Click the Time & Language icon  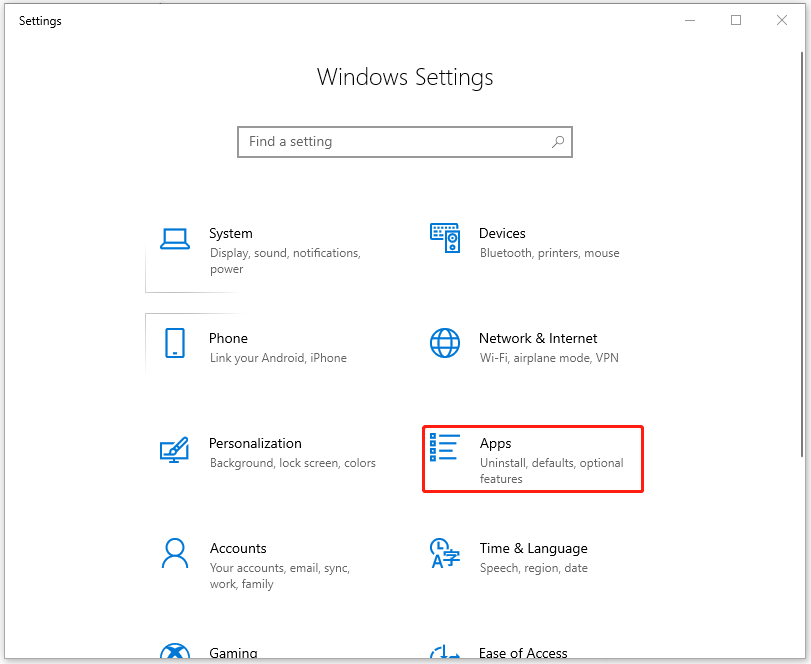(445, 553)
